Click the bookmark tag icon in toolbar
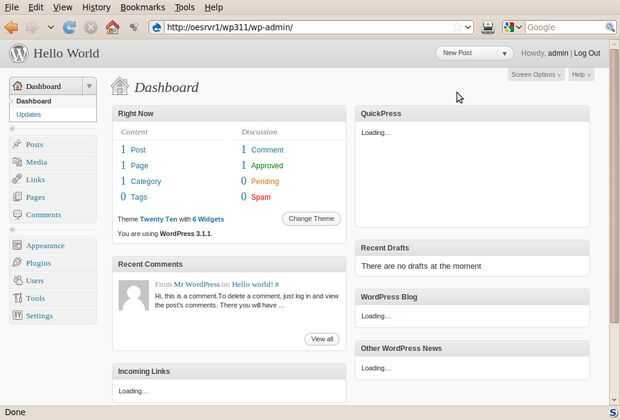Image resolution: width=620 pixels, height=420 pixels. pyautogui.click(x=134, y=27)
